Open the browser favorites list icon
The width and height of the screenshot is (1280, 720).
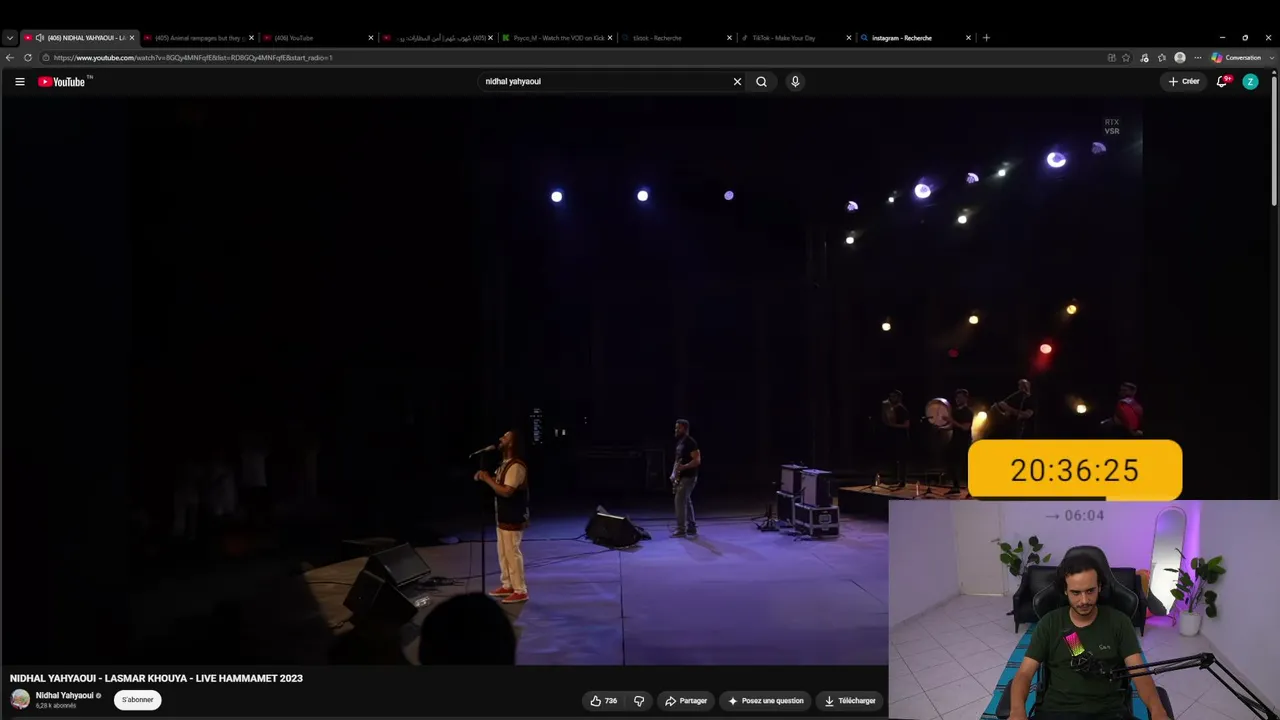pyautogui.click(x=1162, y=58)
